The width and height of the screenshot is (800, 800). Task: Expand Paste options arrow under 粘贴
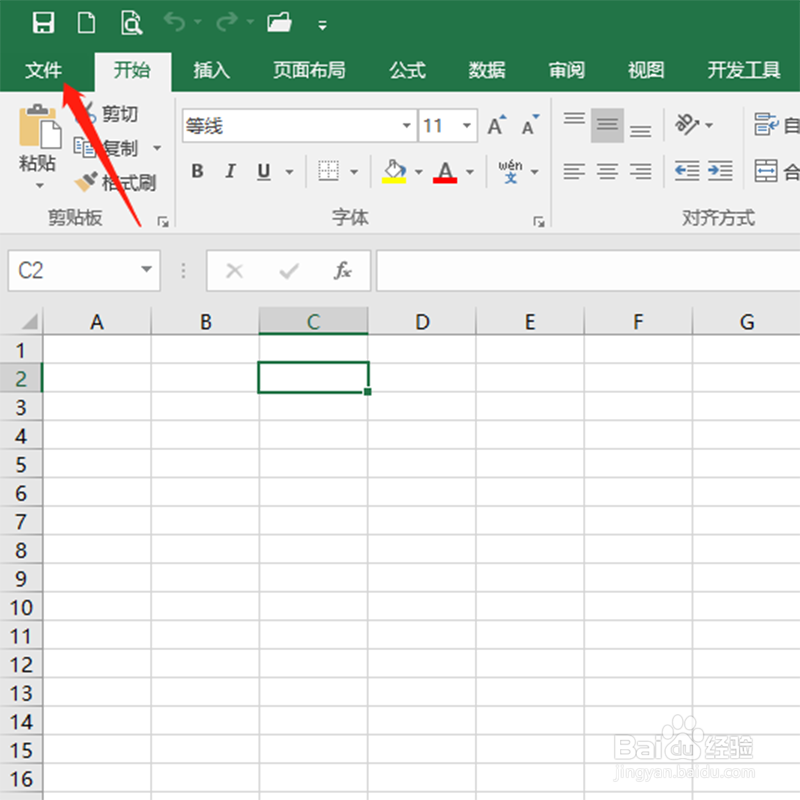(x=40, y=186)
